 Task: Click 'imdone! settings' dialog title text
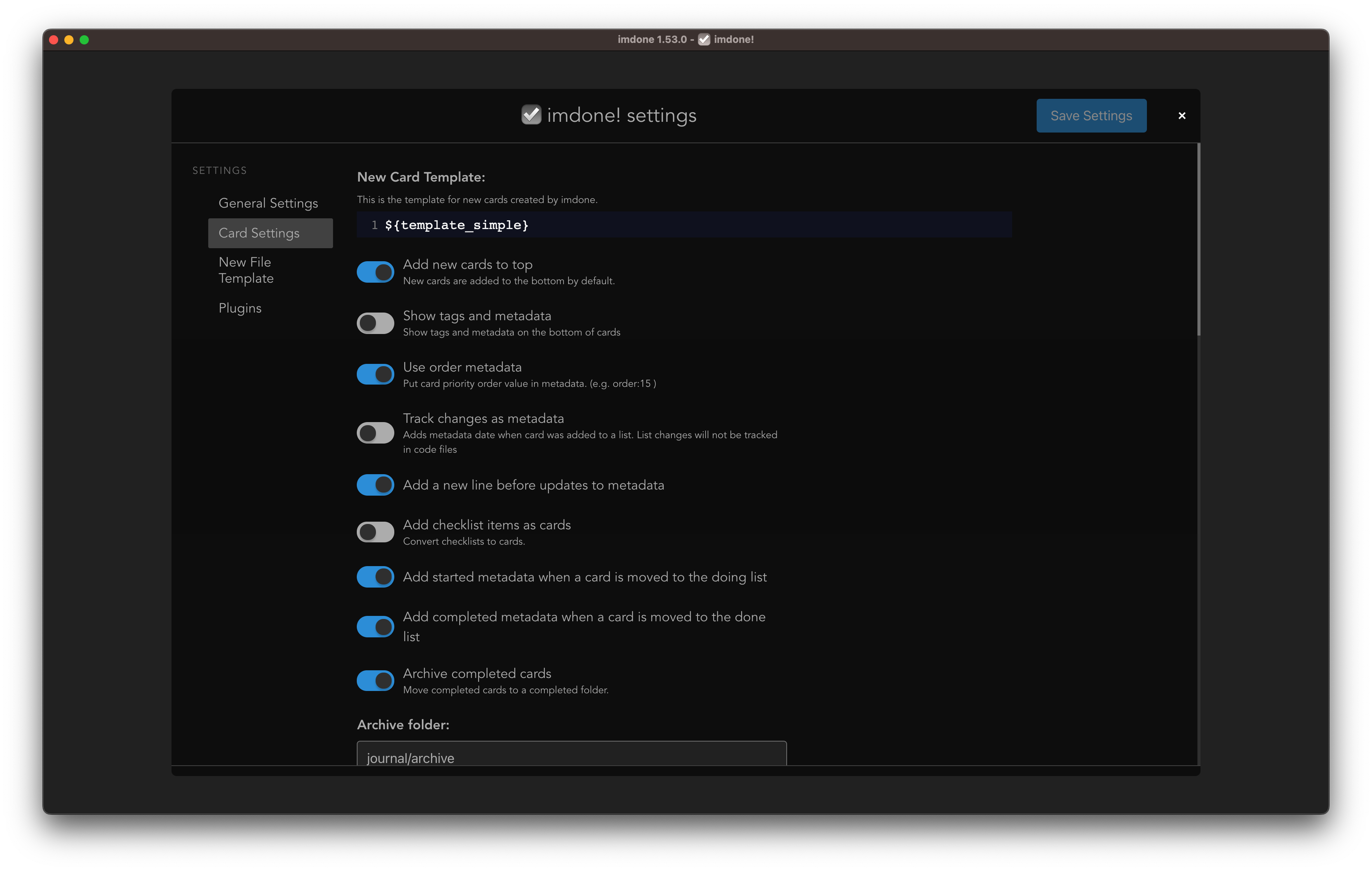click(622, 115)
